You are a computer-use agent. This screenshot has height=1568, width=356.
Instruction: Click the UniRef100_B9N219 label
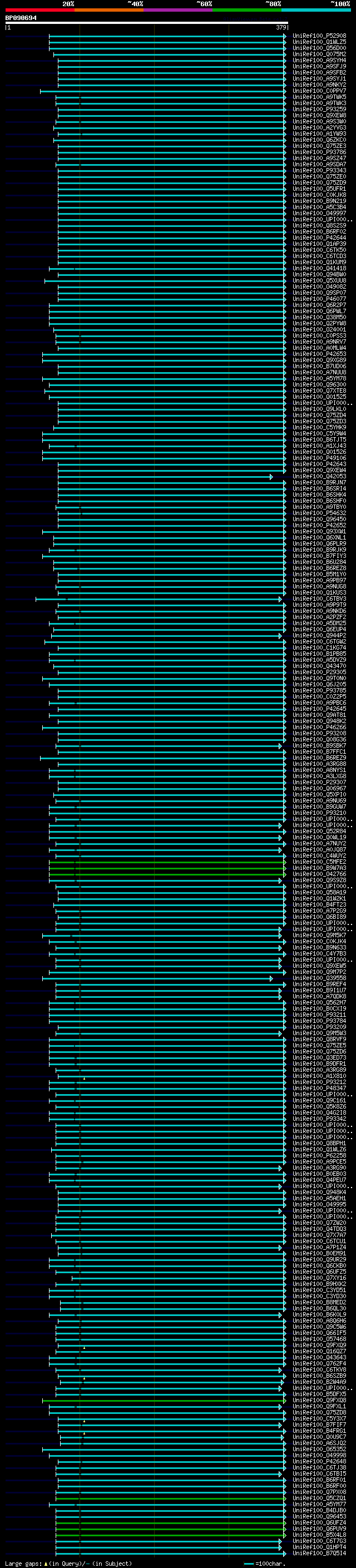point(319,201)
